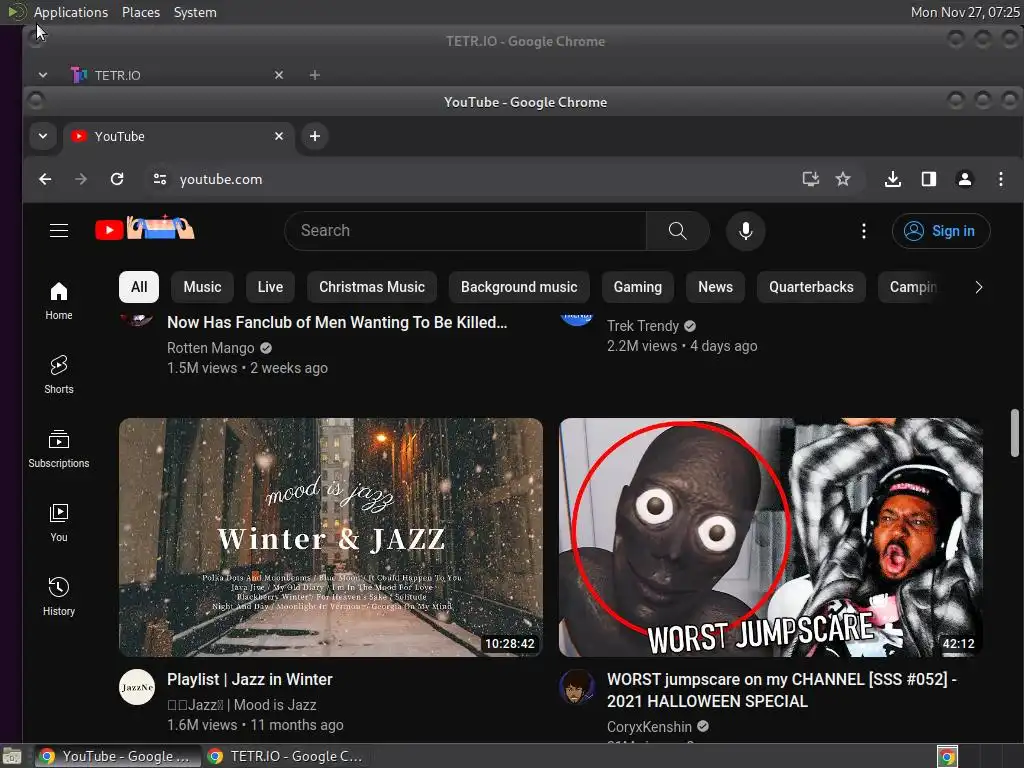Expand tab search in the TETR.IO window
1024x768 pixels.
(43, 75)
